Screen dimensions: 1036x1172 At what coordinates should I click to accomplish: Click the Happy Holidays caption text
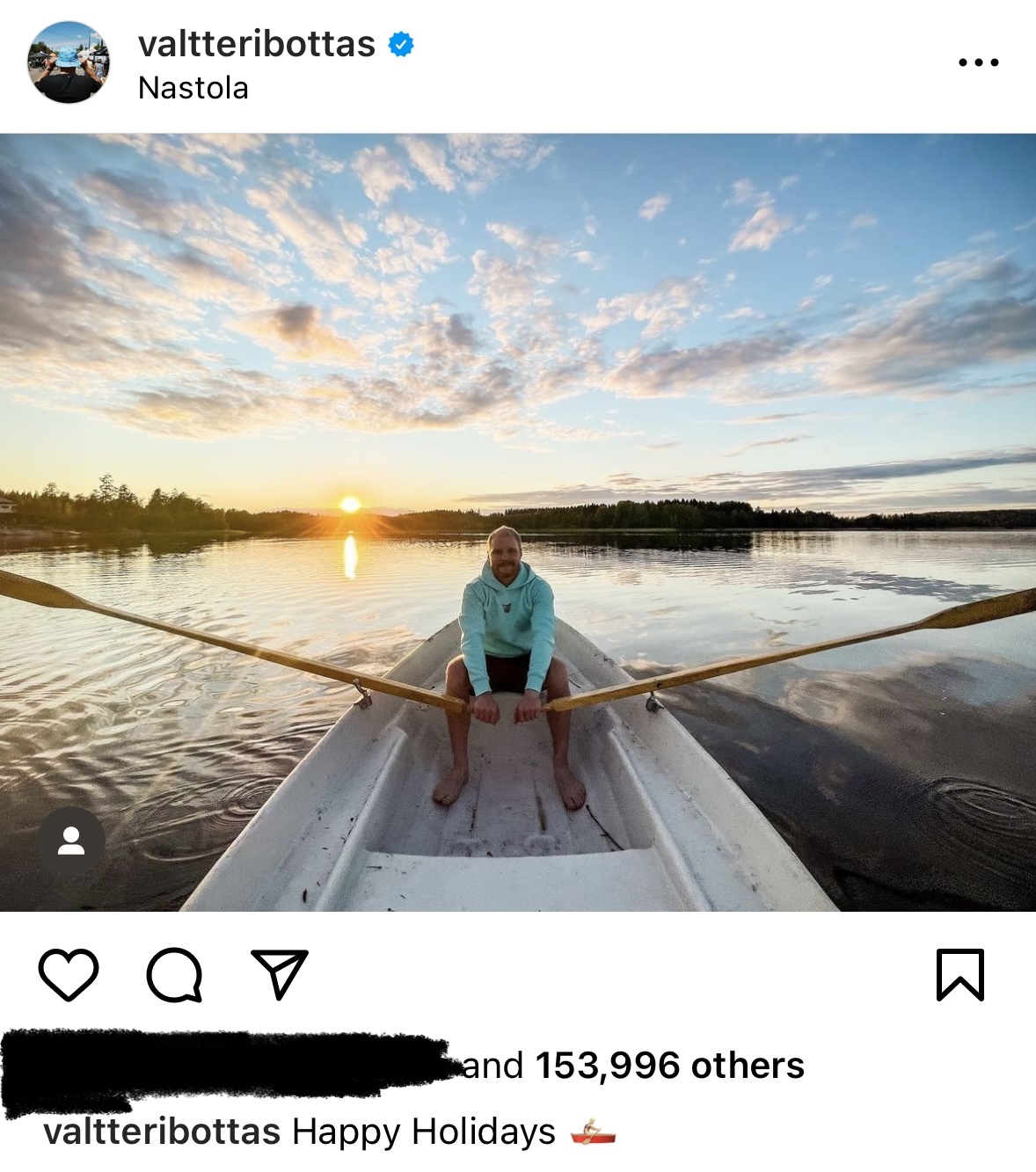tap(424, 1132)
